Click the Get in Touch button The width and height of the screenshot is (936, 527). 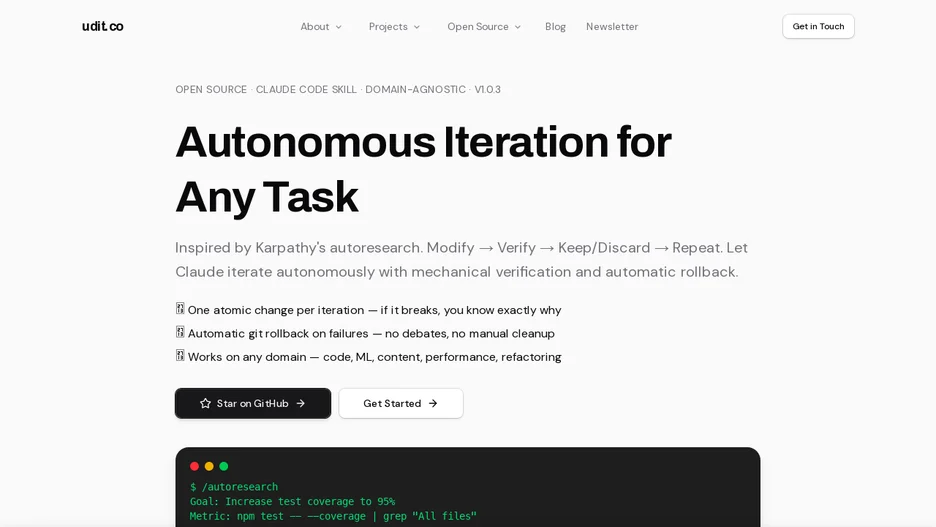coord(818,26)
